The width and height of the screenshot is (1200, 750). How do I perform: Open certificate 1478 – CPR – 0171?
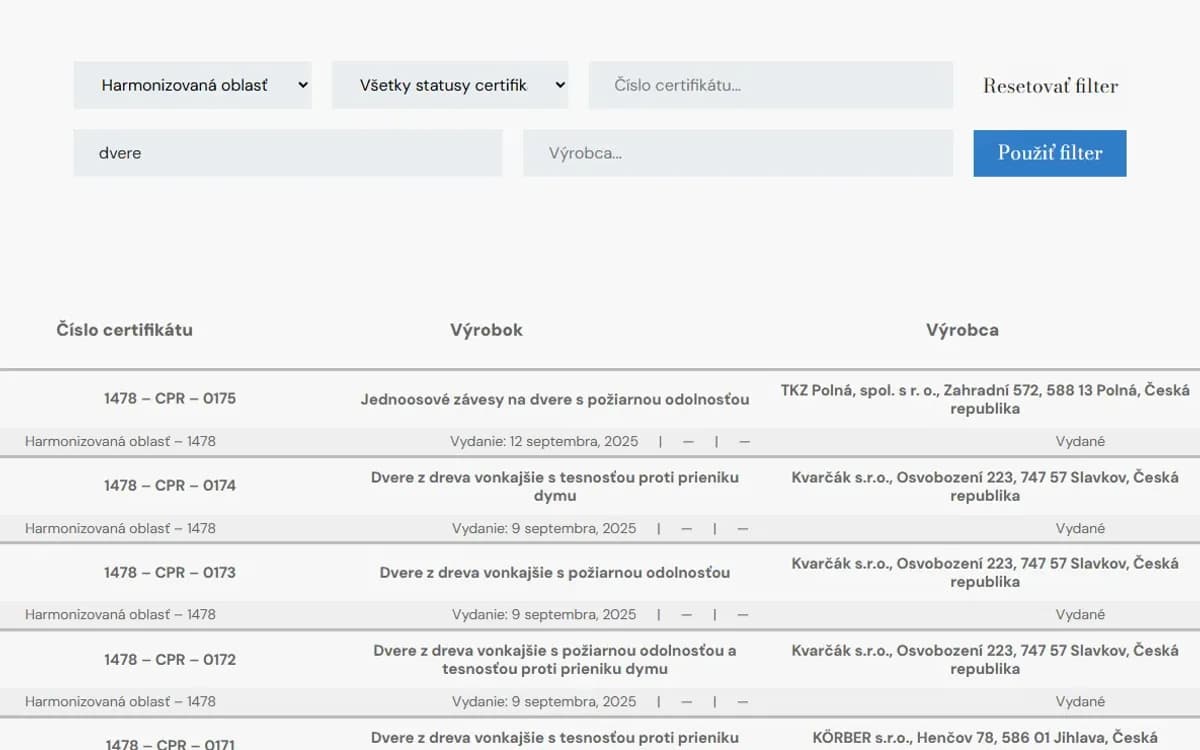pyautogui.click(x=170, y=743)
